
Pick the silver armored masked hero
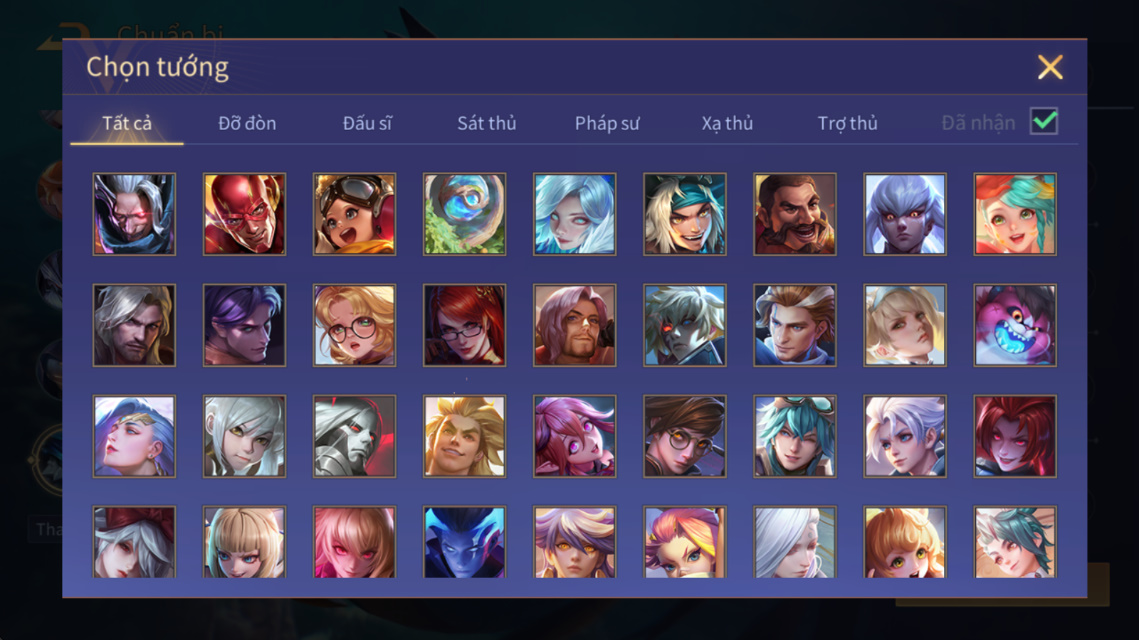click(x=354, y=437)
